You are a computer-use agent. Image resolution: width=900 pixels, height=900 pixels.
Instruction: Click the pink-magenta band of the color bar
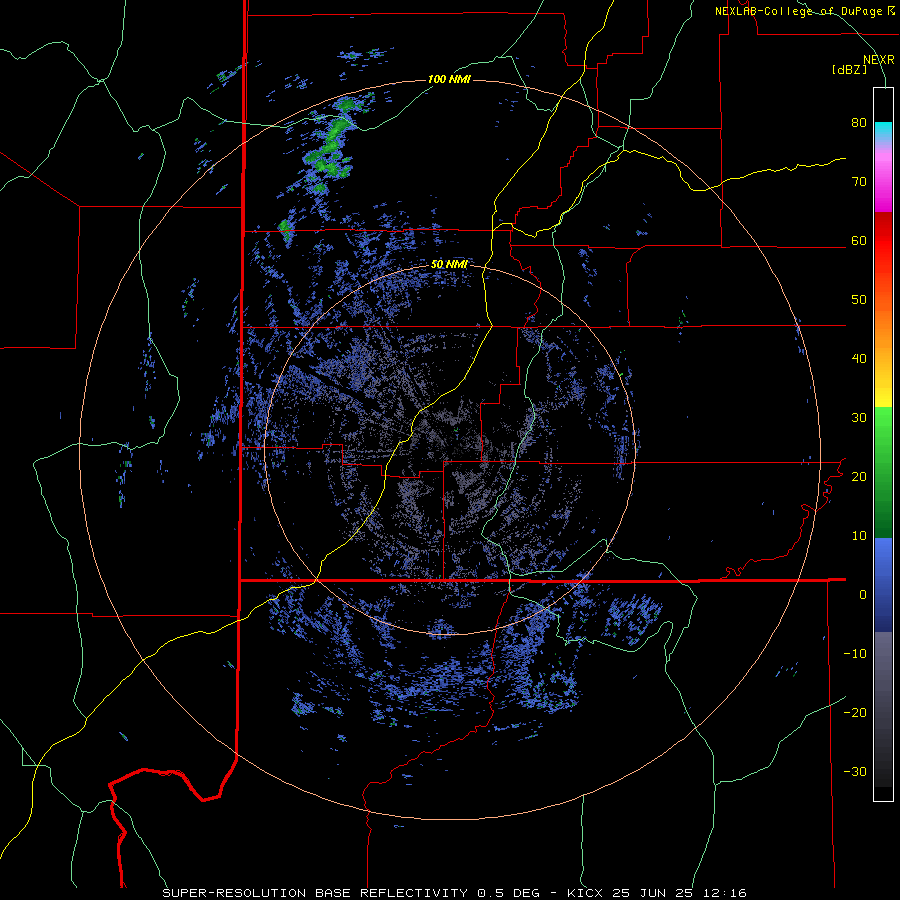883,178
